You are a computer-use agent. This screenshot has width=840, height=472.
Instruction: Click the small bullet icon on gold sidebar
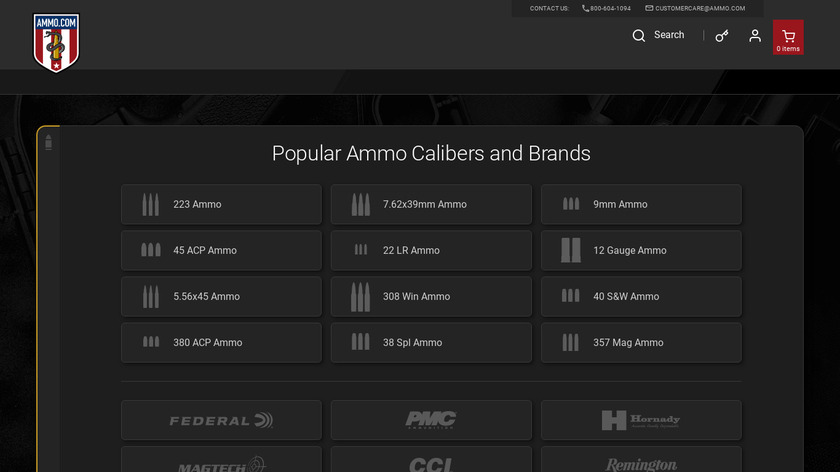click(x=49, y=143)
